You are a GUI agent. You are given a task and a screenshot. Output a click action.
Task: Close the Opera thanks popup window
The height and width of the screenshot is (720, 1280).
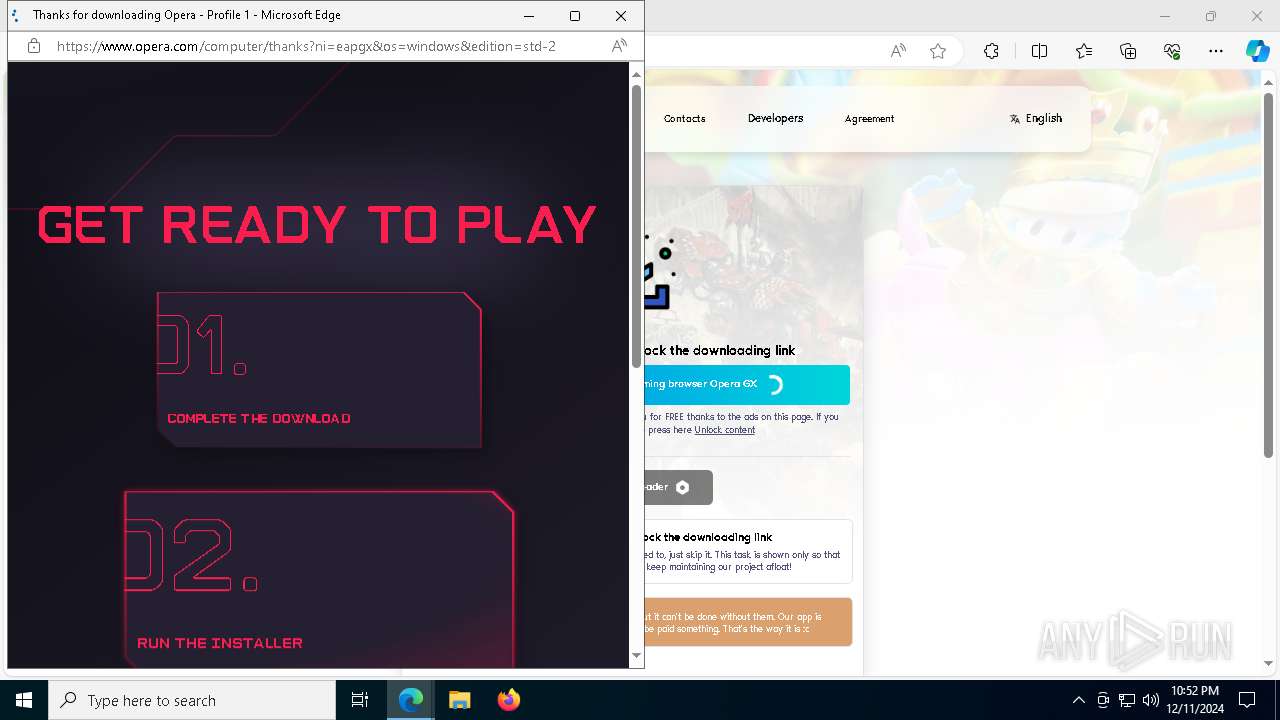[621, 16]
